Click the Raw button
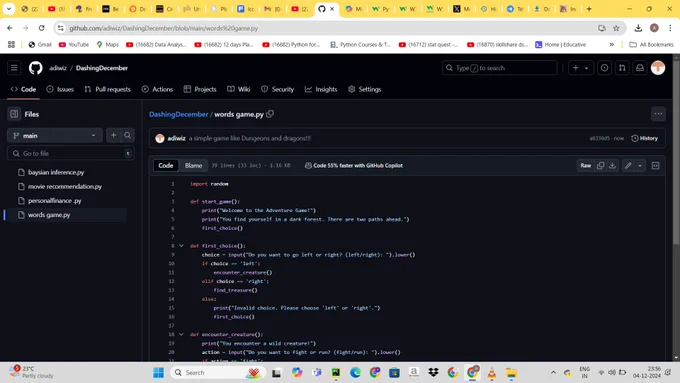680x383 pixels. point(585,165)
